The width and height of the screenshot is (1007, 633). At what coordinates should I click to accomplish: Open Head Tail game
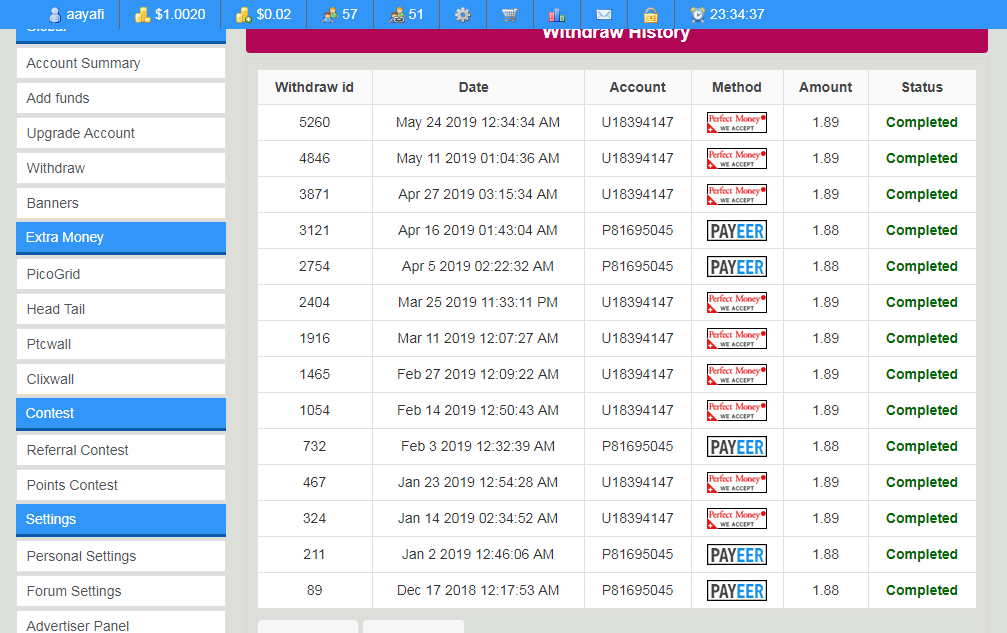(x=121, y=309)
